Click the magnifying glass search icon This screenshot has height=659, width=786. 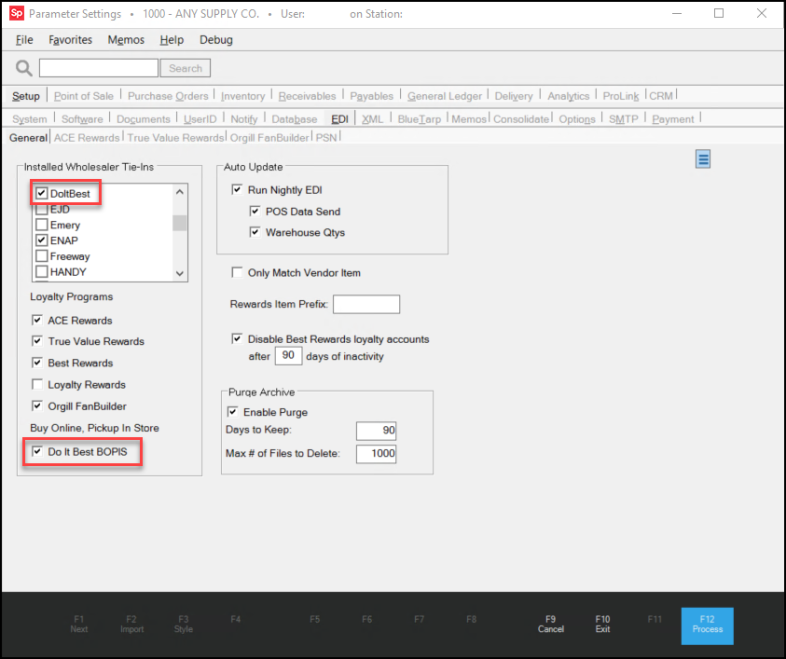pyautogui.click(x=24, y=68)
